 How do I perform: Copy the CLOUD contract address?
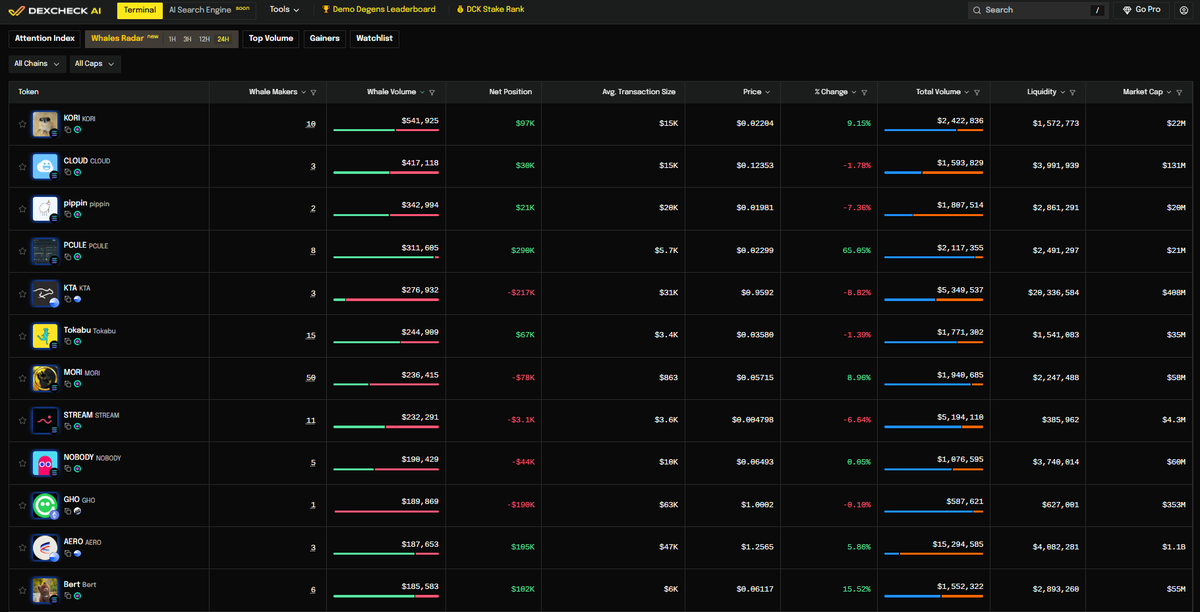click(x=68, y=172)
